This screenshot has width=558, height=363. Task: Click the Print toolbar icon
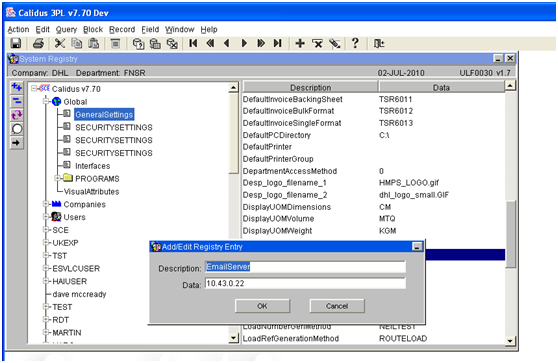point(38,43)
